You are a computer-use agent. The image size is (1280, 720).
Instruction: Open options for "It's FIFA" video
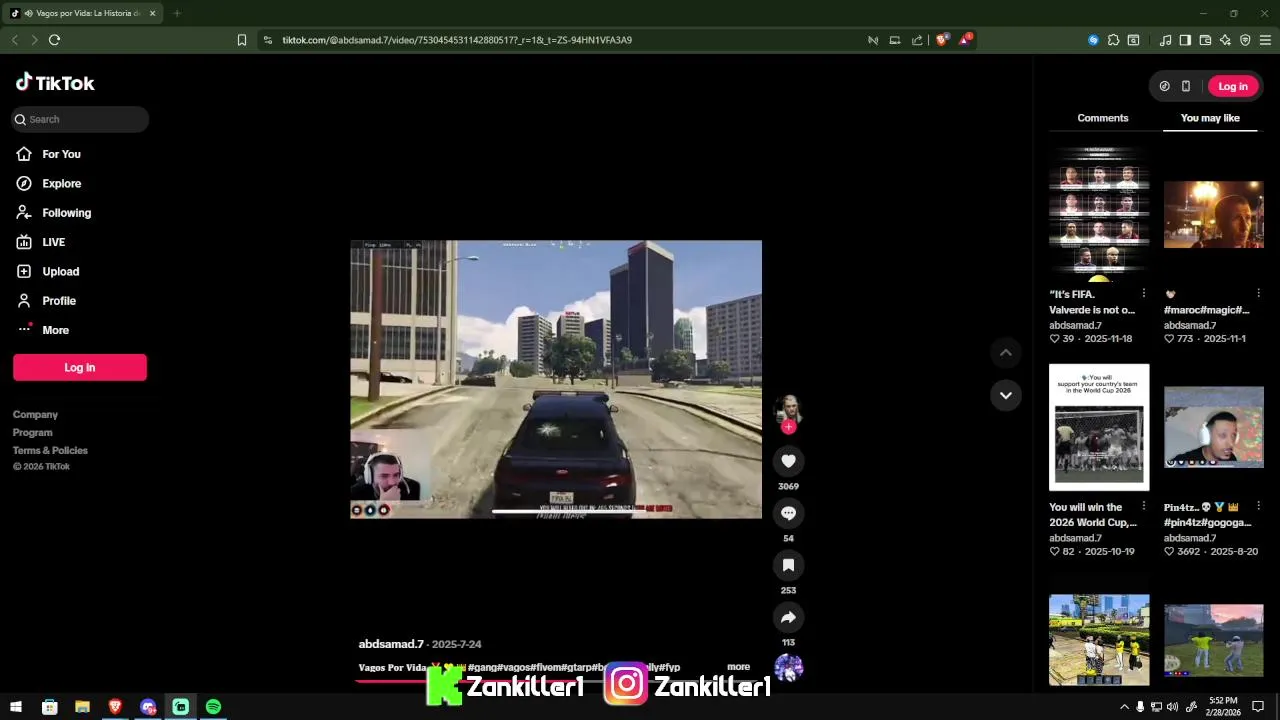tap(1144, 294)
